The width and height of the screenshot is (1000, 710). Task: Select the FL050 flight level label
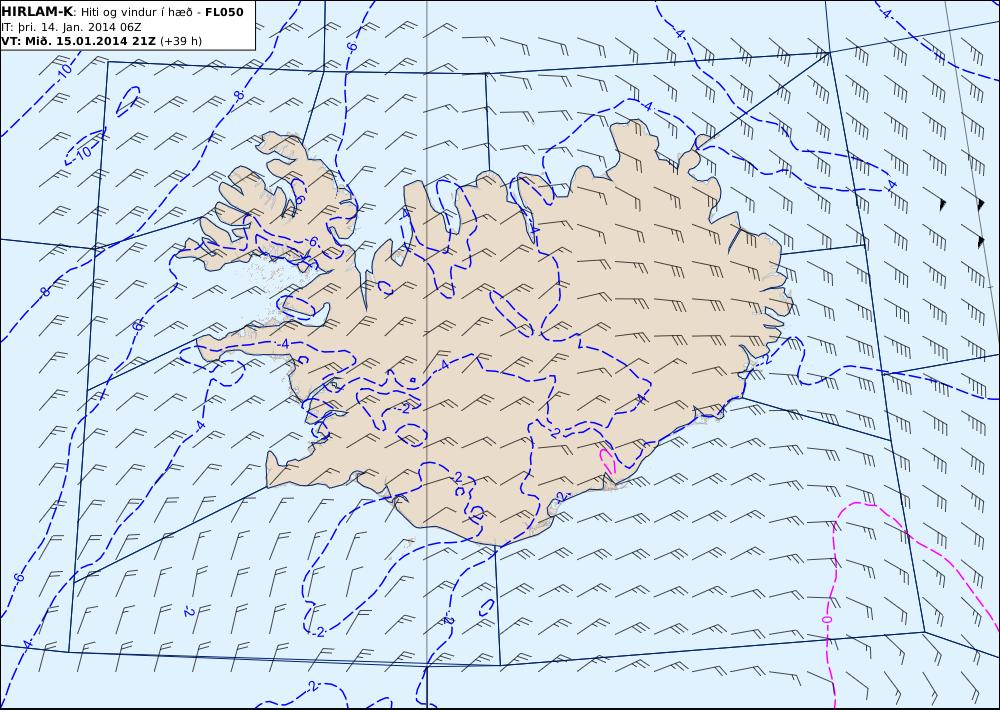[x=224, y=12]
